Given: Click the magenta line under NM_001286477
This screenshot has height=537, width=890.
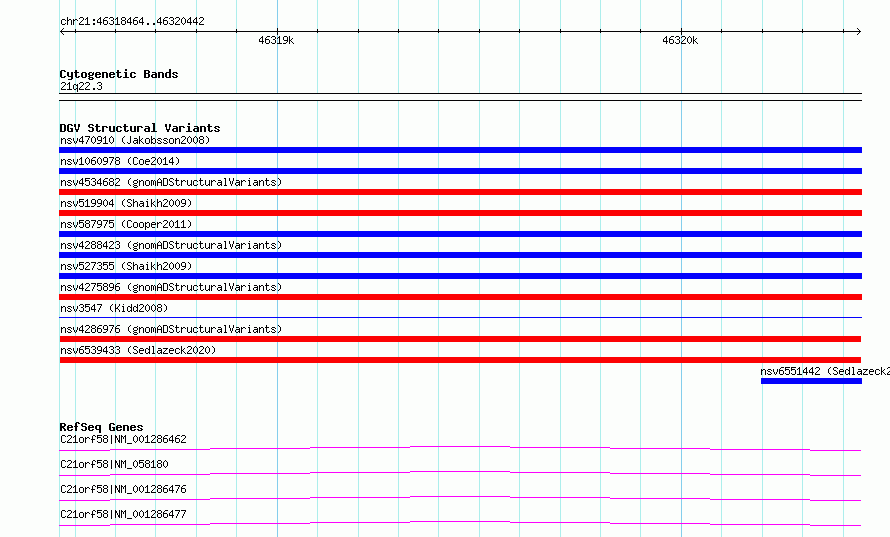Looking at the screenshot, I should coord(460,523).
